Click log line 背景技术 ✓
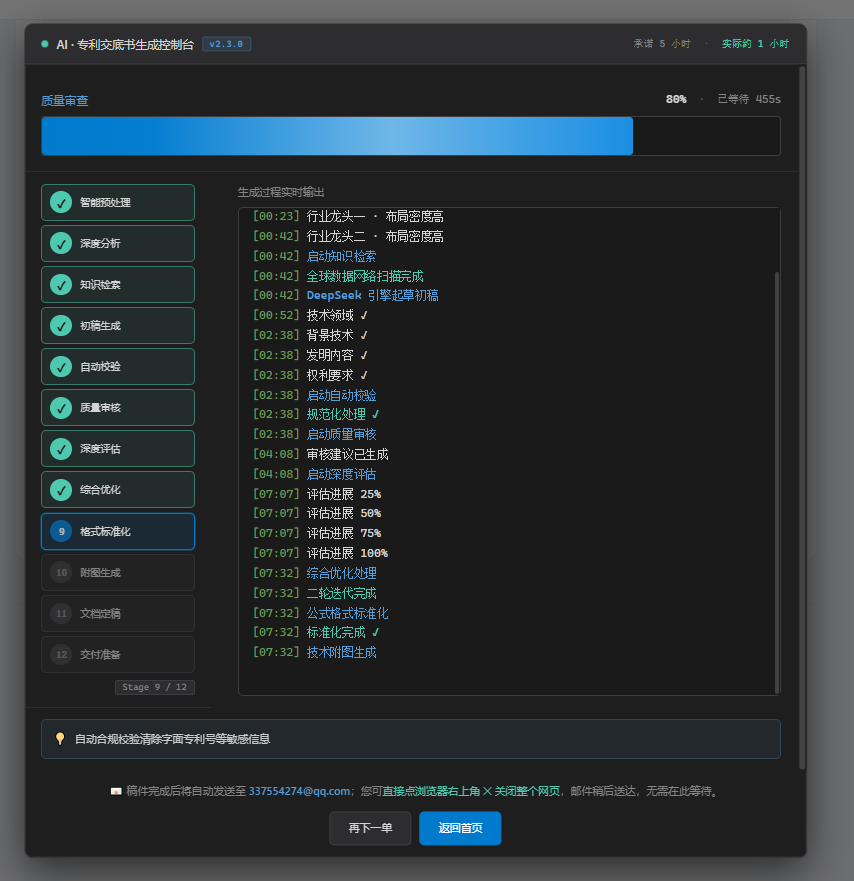Viewport: 854px width, 881px height. click(337, 335)
